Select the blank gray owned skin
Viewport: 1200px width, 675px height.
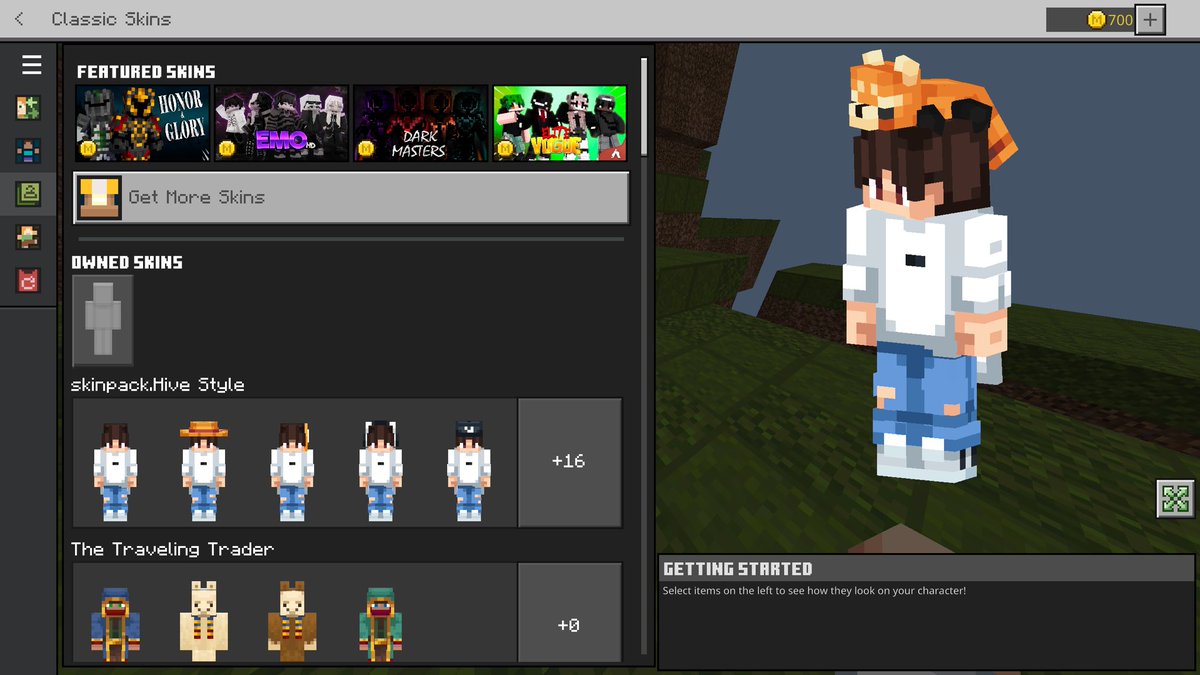(x=103, y=321)
